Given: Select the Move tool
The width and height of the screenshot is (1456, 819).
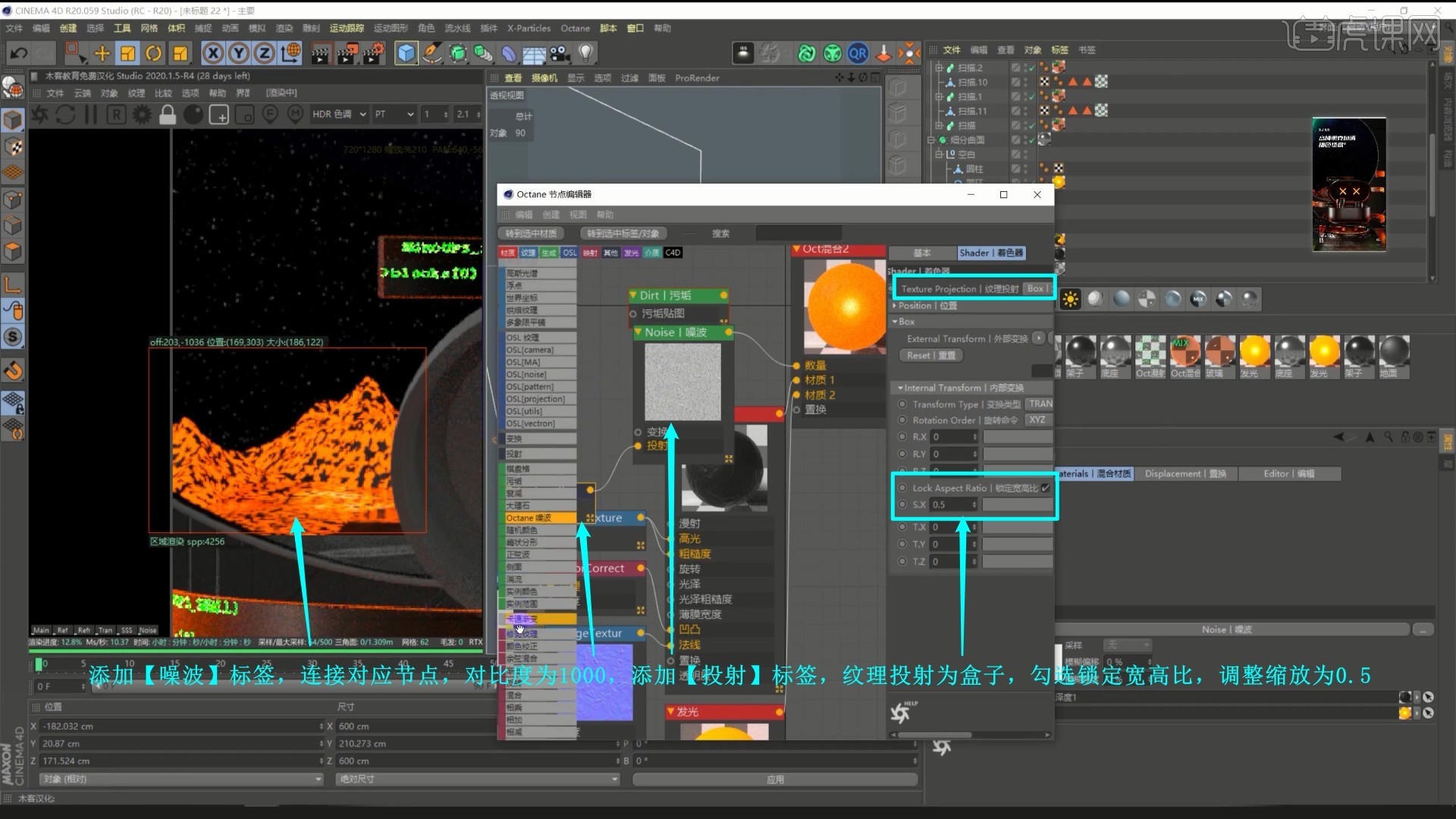Looking at the screenshot, I should [102, 53].
